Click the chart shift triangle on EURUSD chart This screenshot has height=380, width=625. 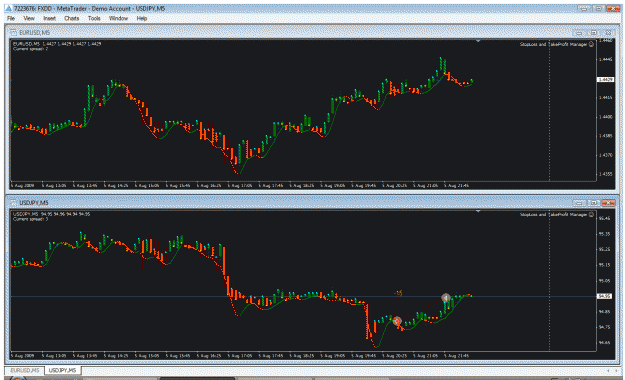tap(478, 41)
